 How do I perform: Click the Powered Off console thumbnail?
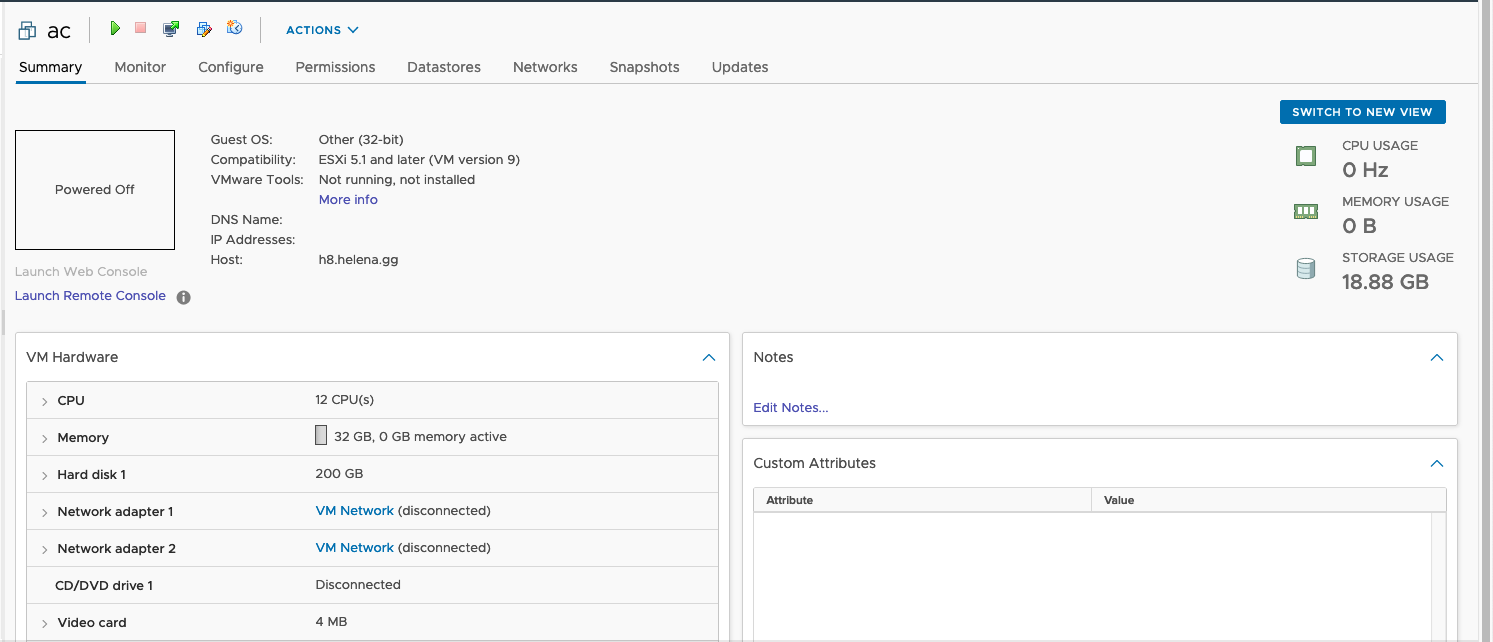95,190
